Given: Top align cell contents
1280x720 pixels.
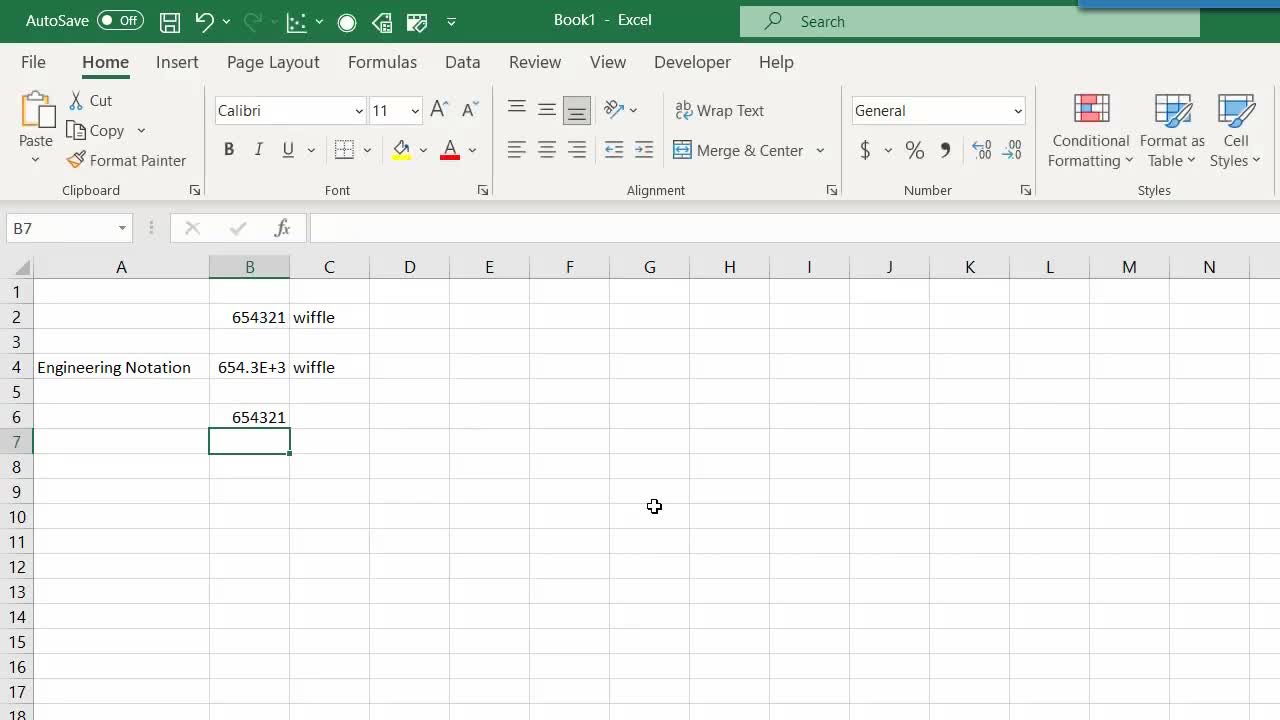Looking at the screenshot, I should point(516,110).
